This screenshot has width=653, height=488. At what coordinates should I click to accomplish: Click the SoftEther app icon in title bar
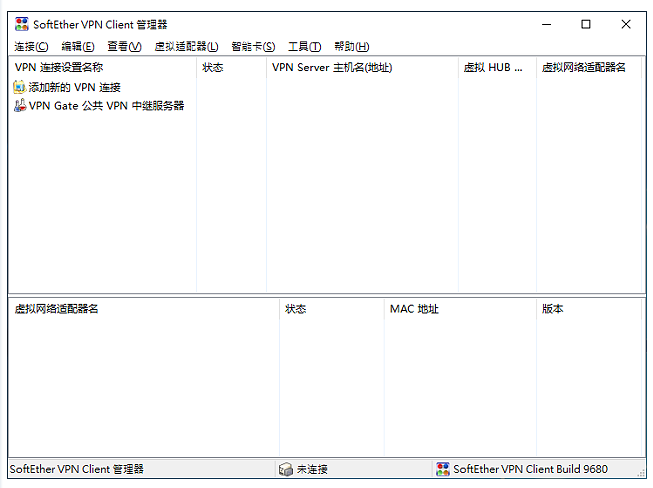(21, 24)
